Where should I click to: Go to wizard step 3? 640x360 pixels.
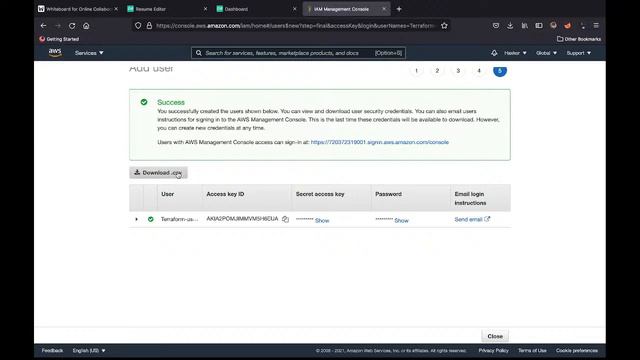coord(458,71)
